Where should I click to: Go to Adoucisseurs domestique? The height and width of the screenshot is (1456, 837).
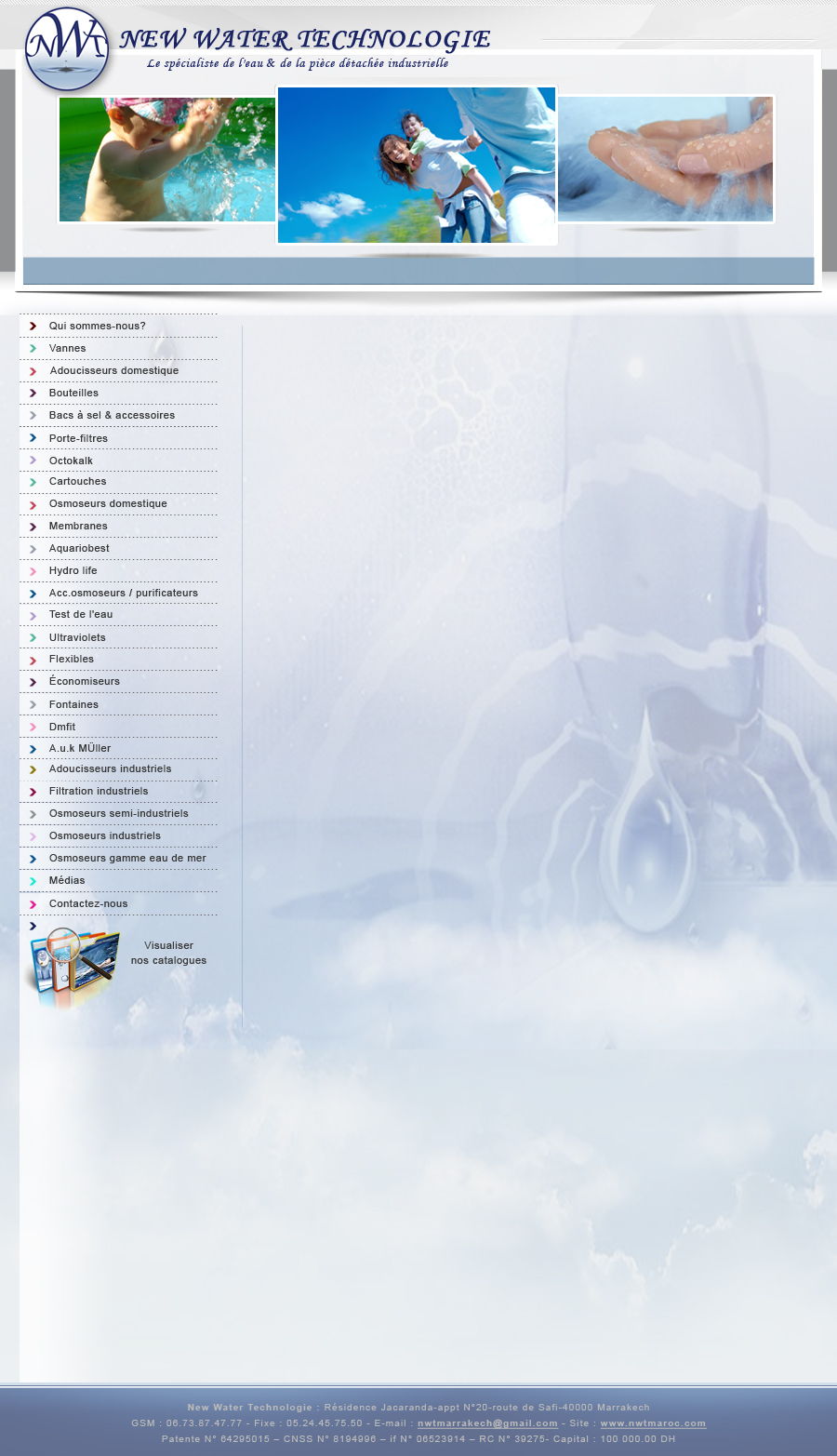(114, 371)
